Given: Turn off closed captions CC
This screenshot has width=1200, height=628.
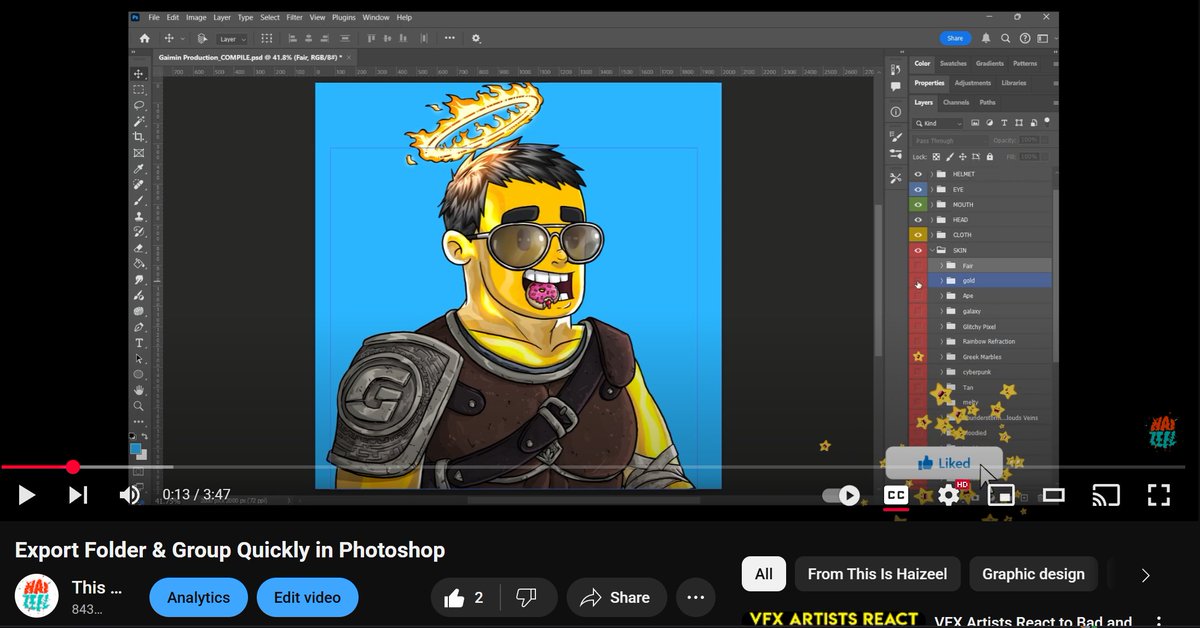Looking at the screenshot, I should point(896,495).
